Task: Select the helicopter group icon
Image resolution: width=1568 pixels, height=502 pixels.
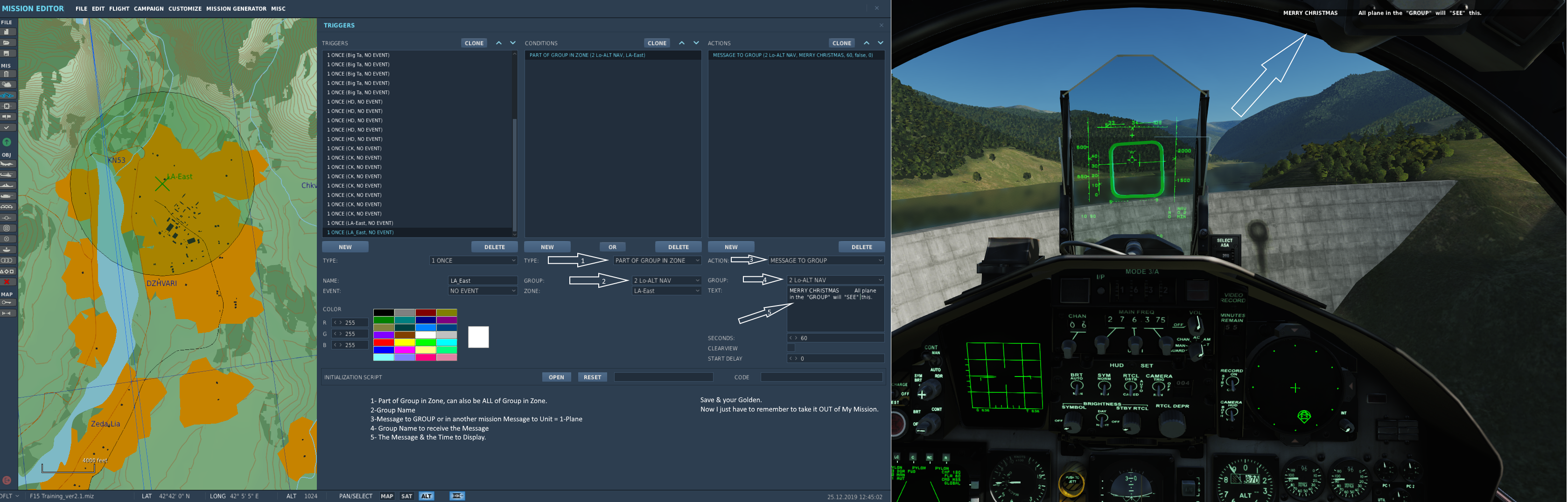Action: pos(7,174)
